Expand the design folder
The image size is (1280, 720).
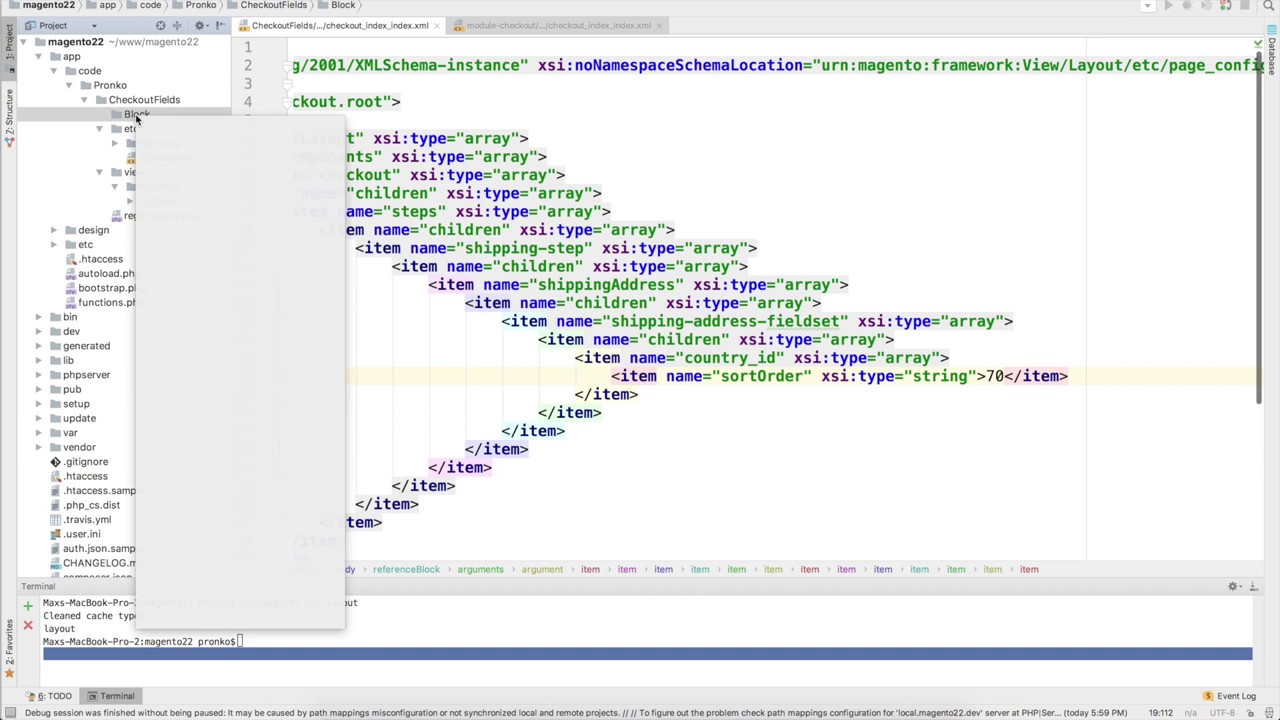[x=54, y=230]
